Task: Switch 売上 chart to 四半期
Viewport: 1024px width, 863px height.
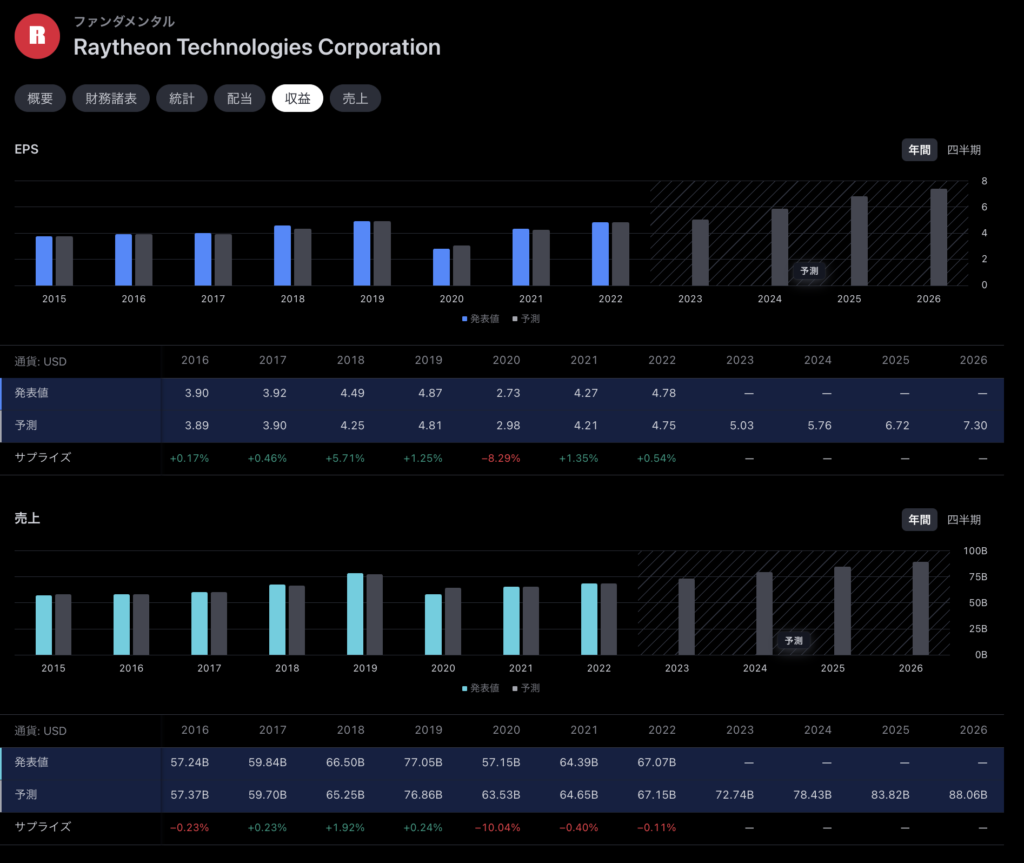Action: coord(964,519)
